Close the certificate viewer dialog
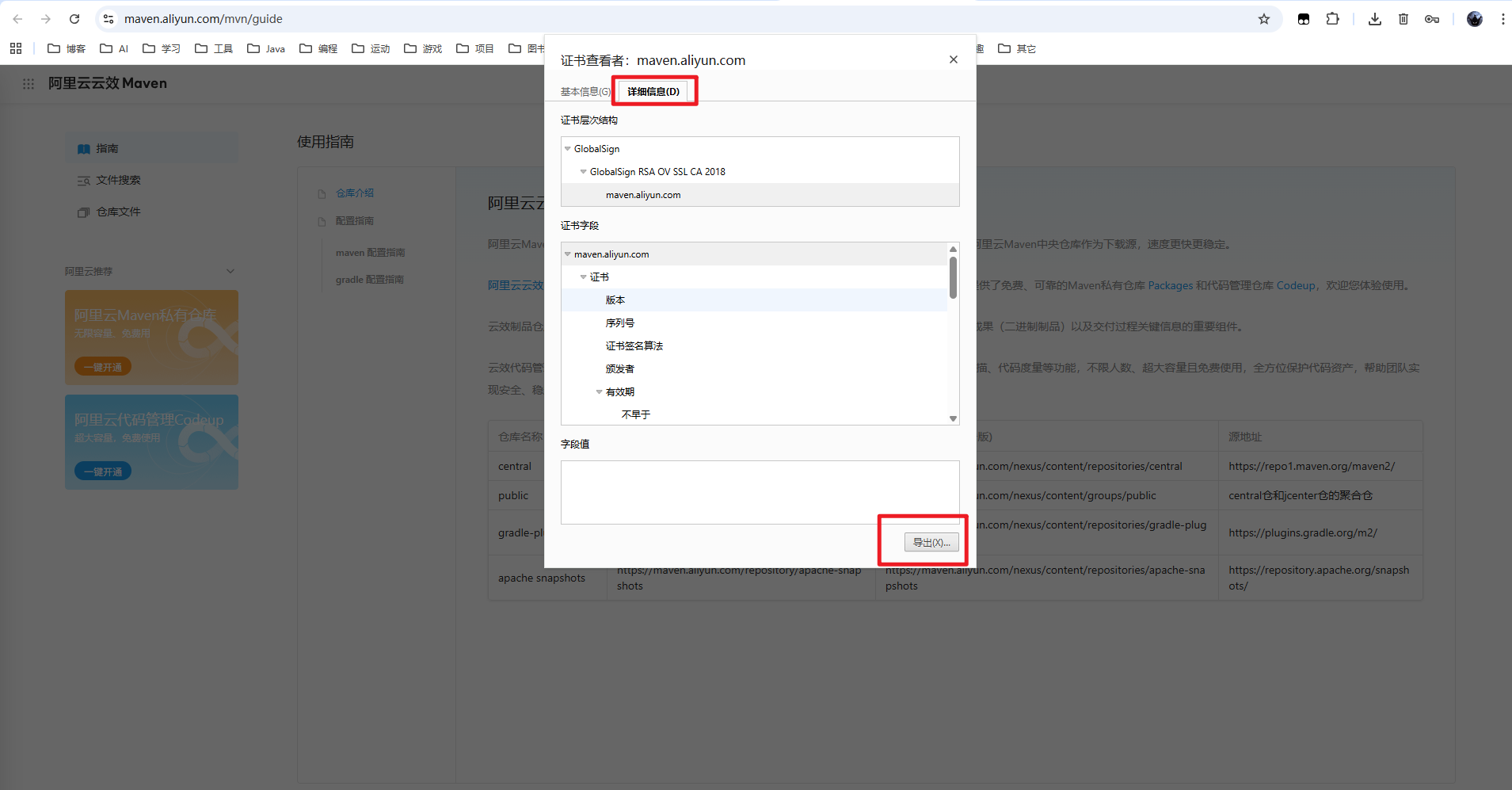1512x790 pixels. (954, 59)
